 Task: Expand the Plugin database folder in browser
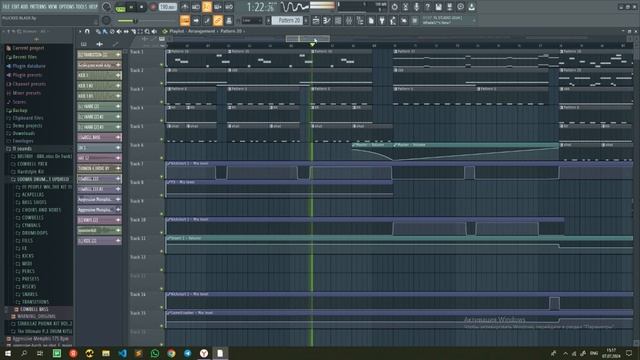29,66
